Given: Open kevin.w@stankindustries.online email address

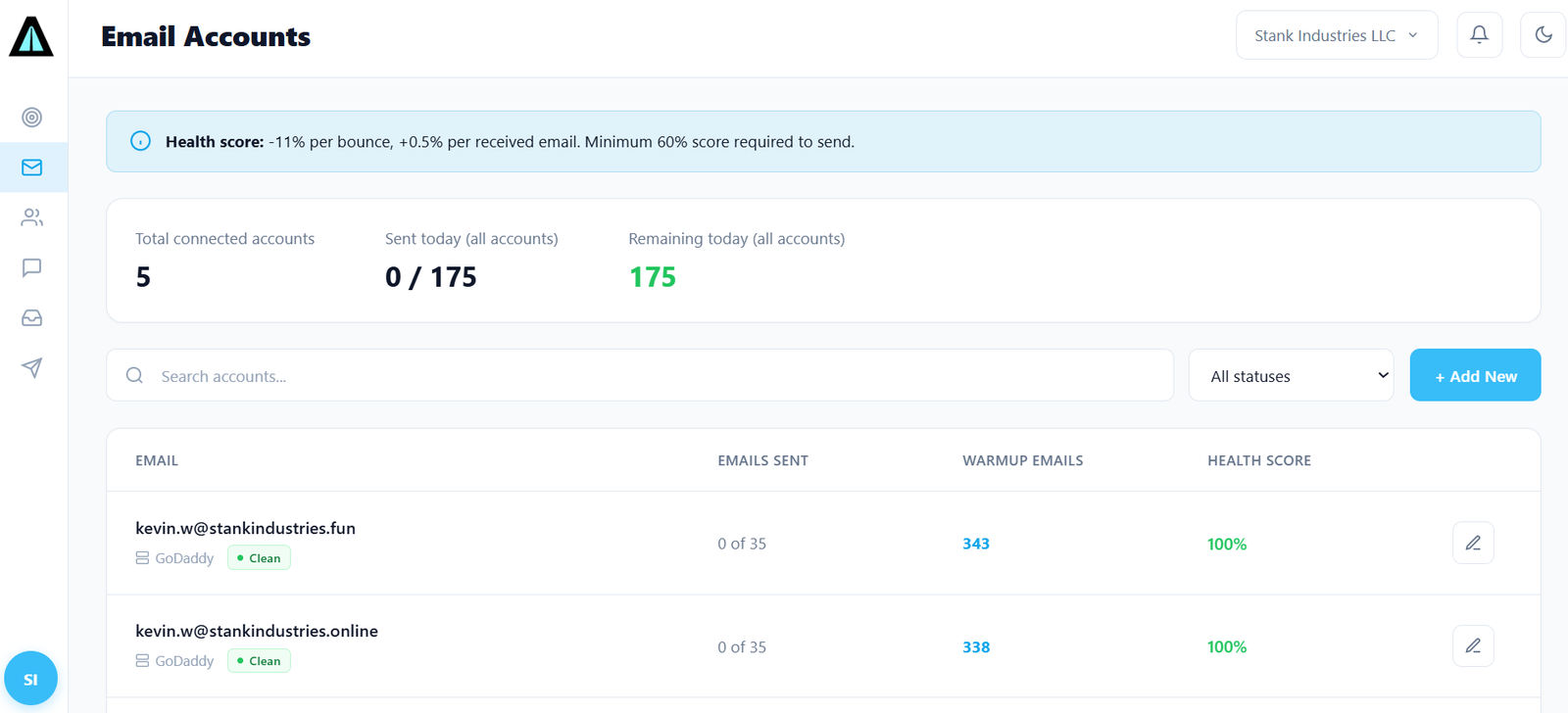Looking at the screenshot, I should pyautogui.click(x=257, y=631).
